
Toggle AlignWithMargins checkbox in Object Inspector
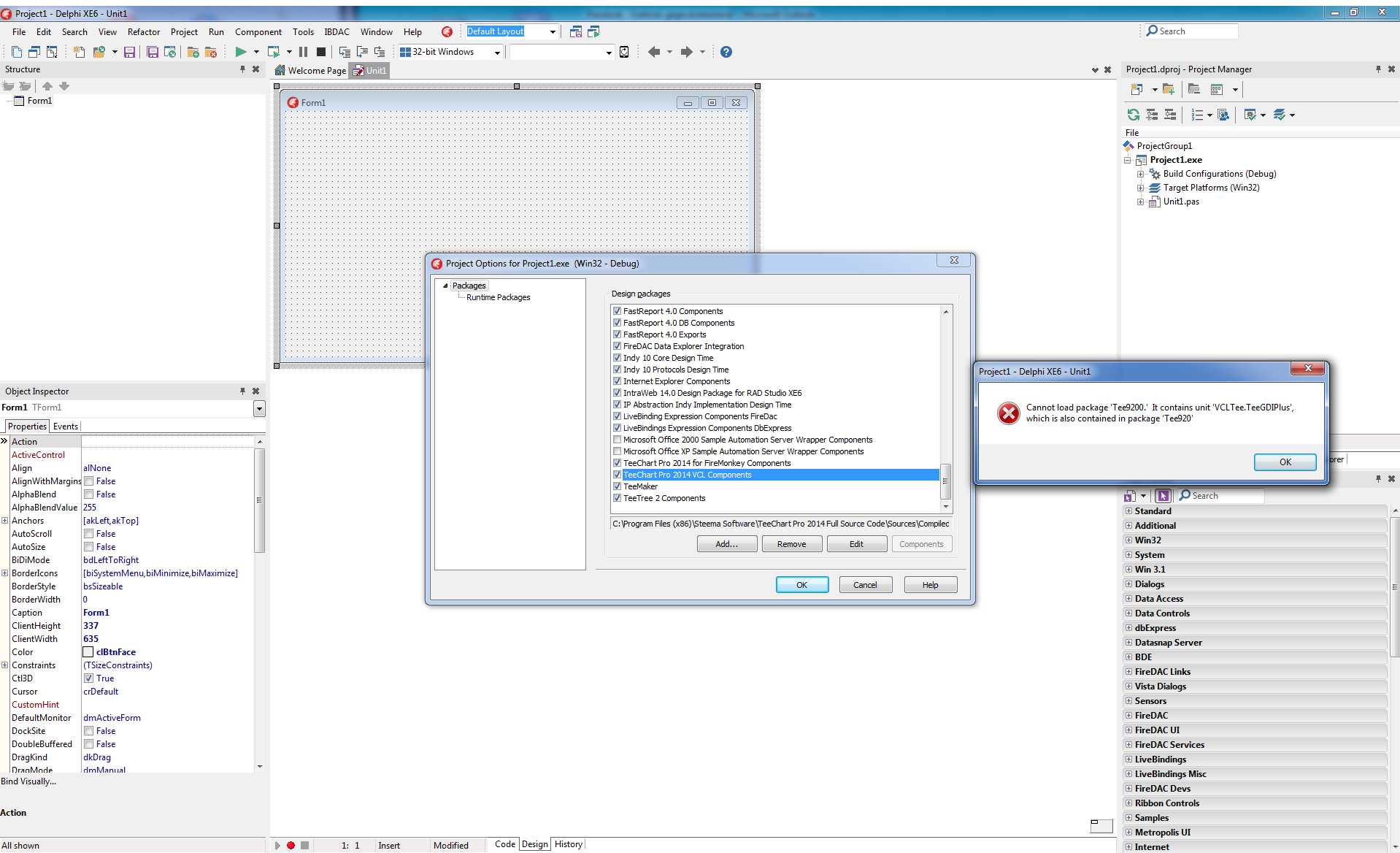pos(88,481)
